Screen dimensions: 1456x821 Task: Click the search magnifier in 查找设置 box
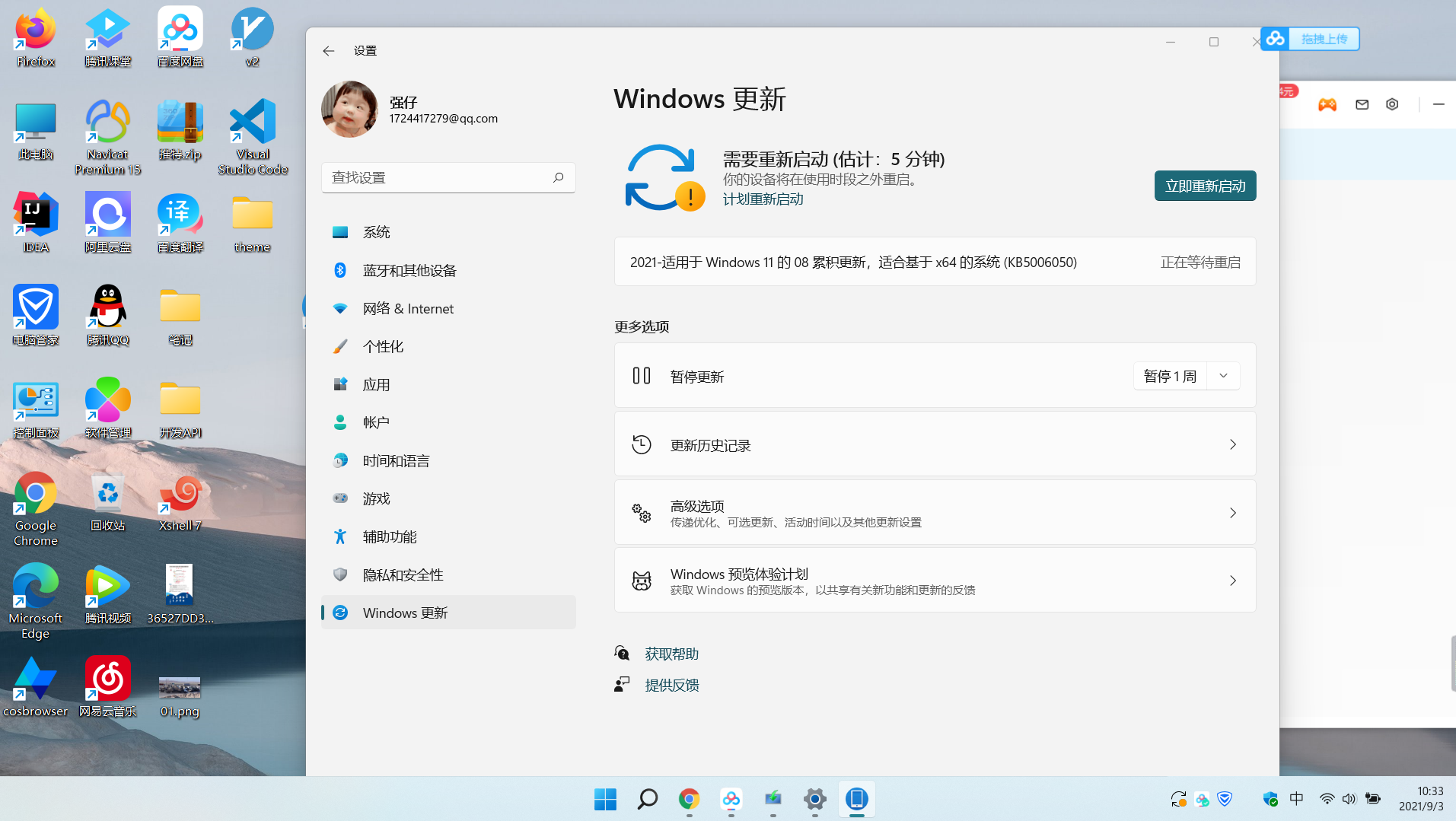559,177
